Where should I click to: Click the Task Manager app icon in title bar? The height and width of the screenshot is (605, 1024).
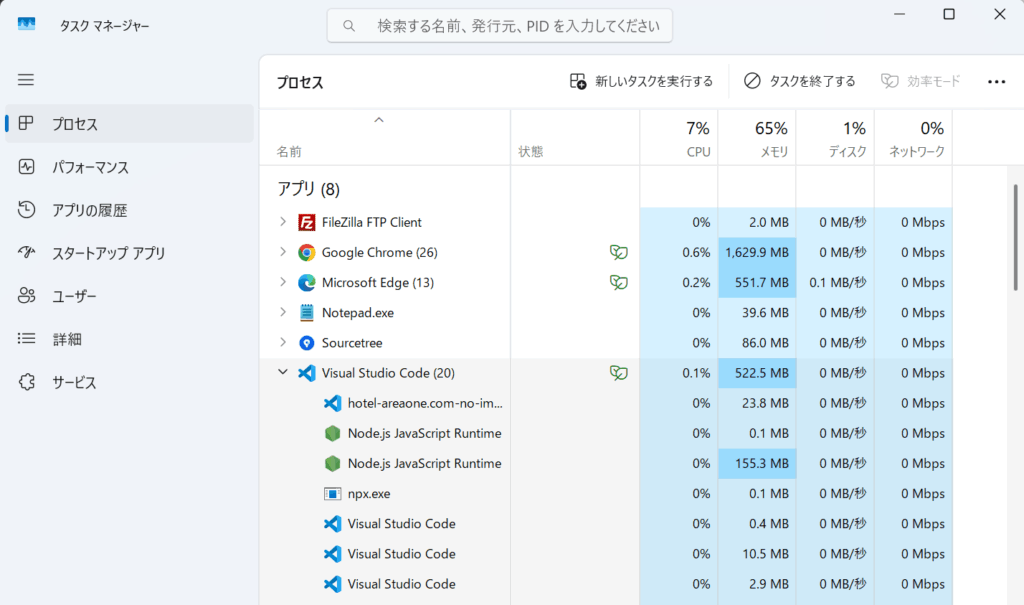point(26,25)
